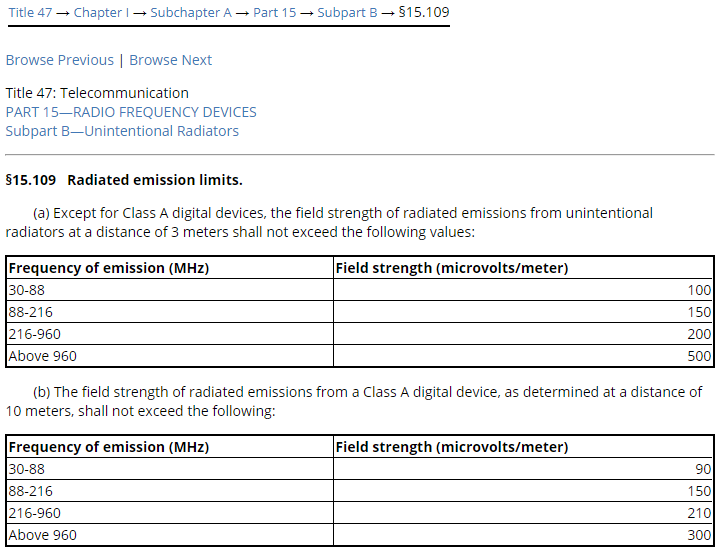The height and width of the screenshot is (557, 727).
Task: Go to Chapter I in breadcrumb
Action: pos(101,13)
